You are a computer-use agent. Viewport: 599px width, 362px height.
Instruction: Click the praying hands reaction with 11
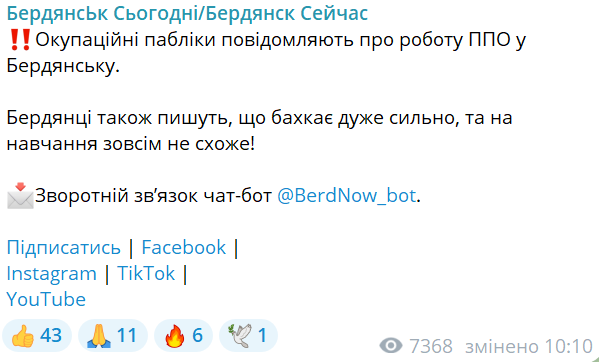tap(113, 336)
